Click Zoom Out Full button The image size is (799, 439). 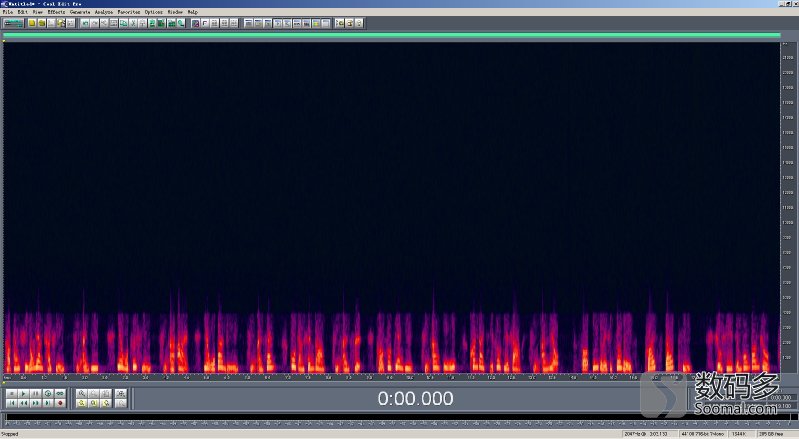coord(106,393)
